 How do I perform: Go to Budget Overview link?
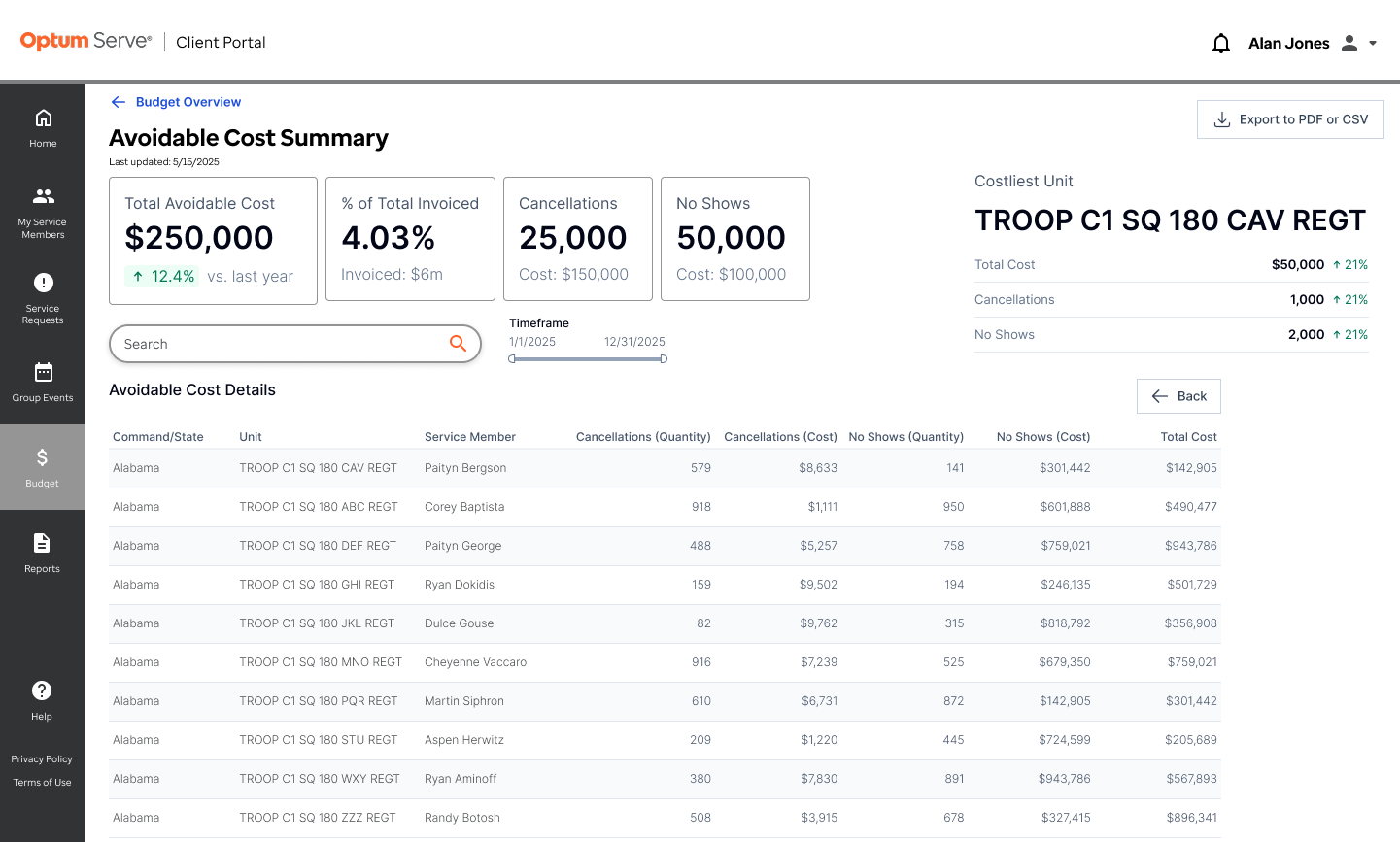[188, 102]
